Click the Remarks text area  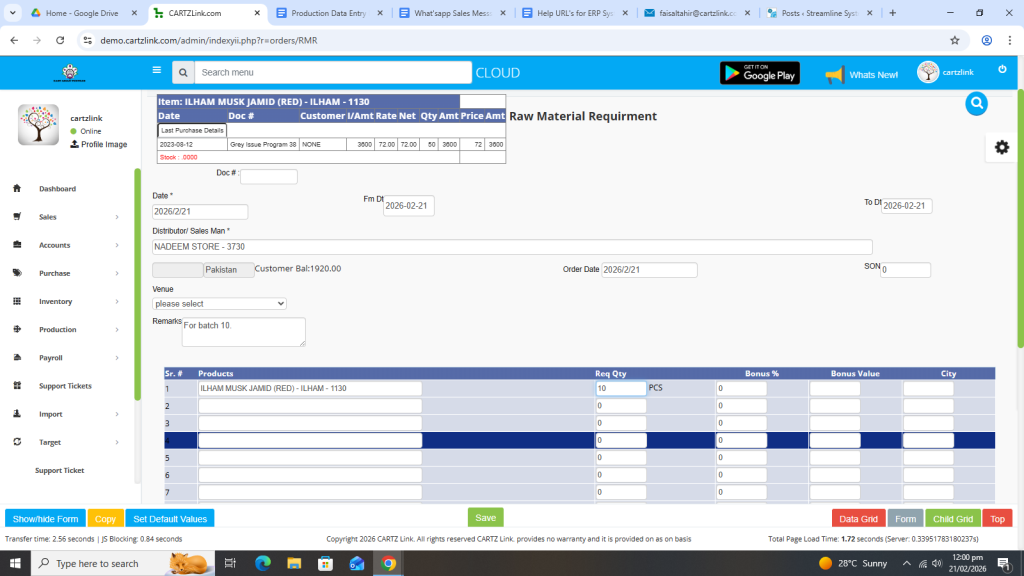coord(243,332)
